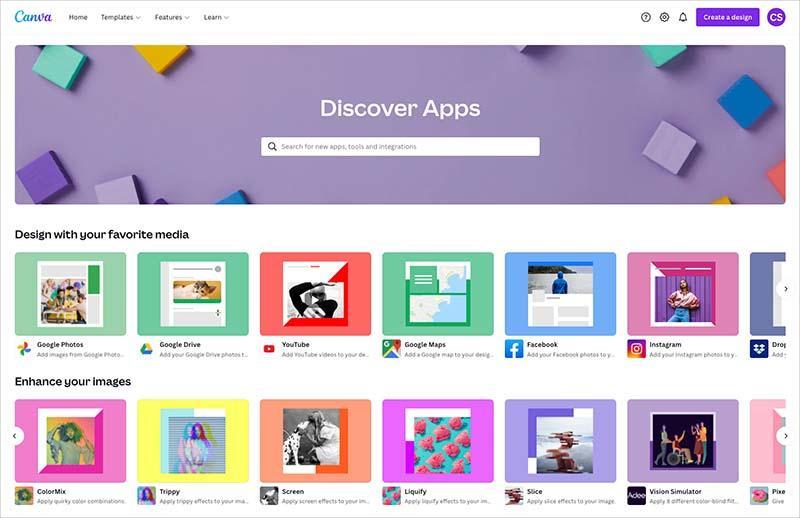800x518 pixels.
Task: Click the Facebook logo icon
Action: pyautogui.click(x=514, y=349)
